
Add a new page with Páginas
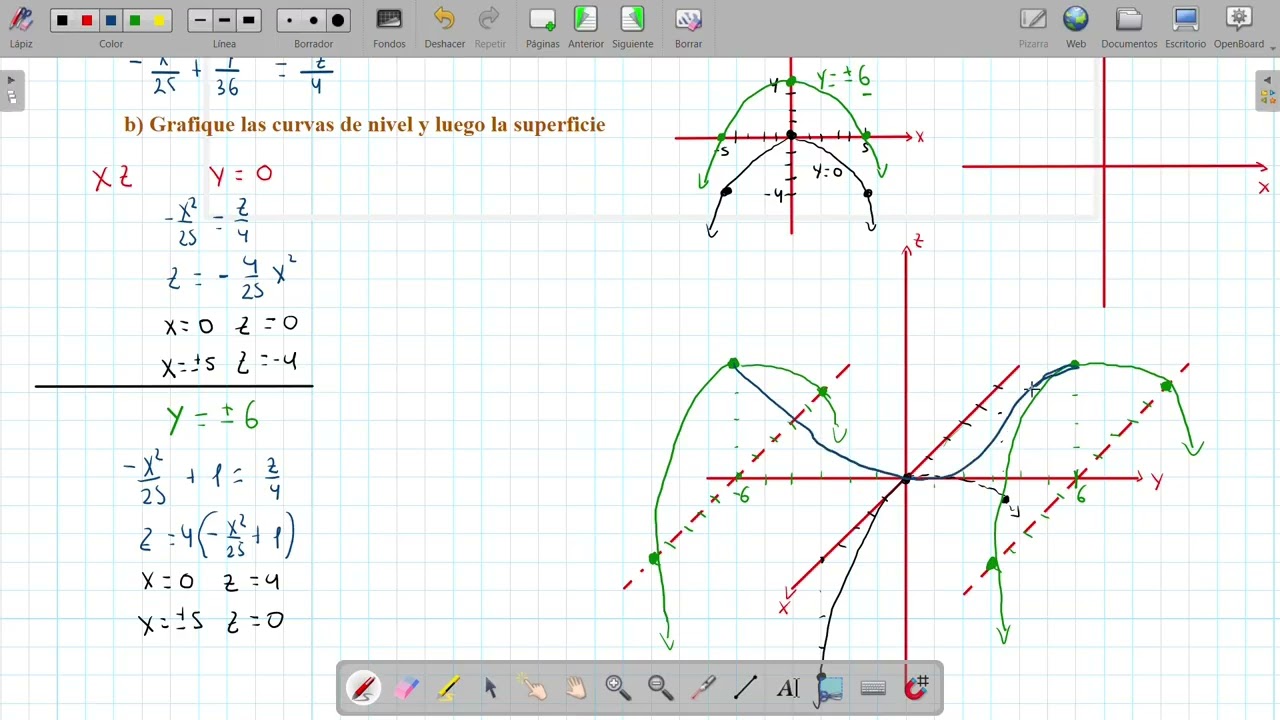click(542, 27)
